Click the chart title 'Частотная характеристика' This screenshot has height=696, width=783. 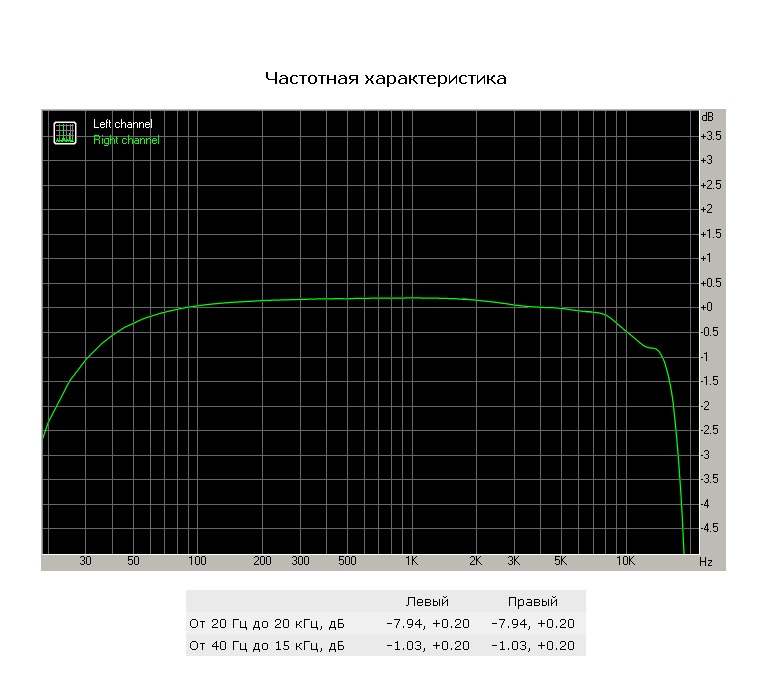(386, 78)
